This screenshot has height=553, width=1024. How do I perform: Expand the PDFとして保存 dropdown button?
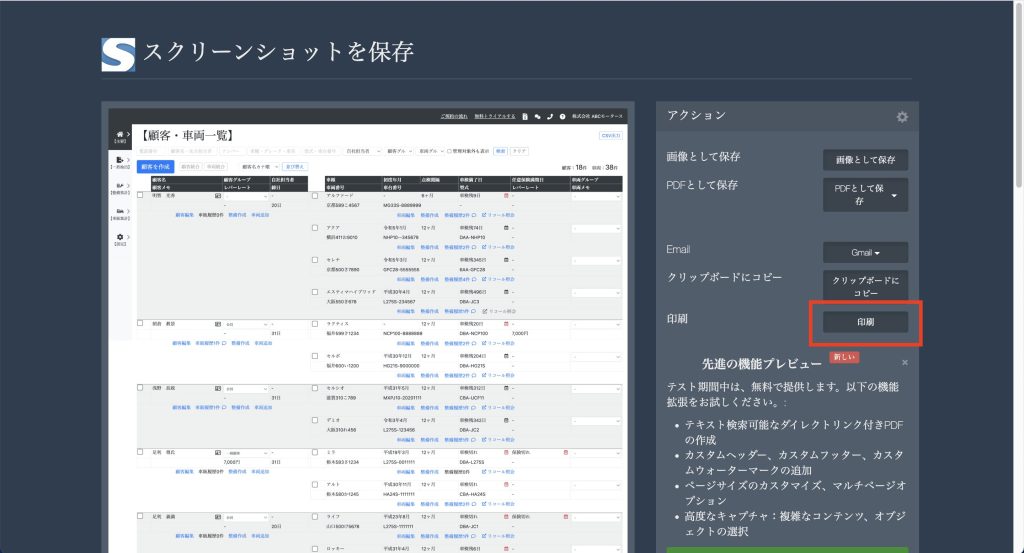865,194
